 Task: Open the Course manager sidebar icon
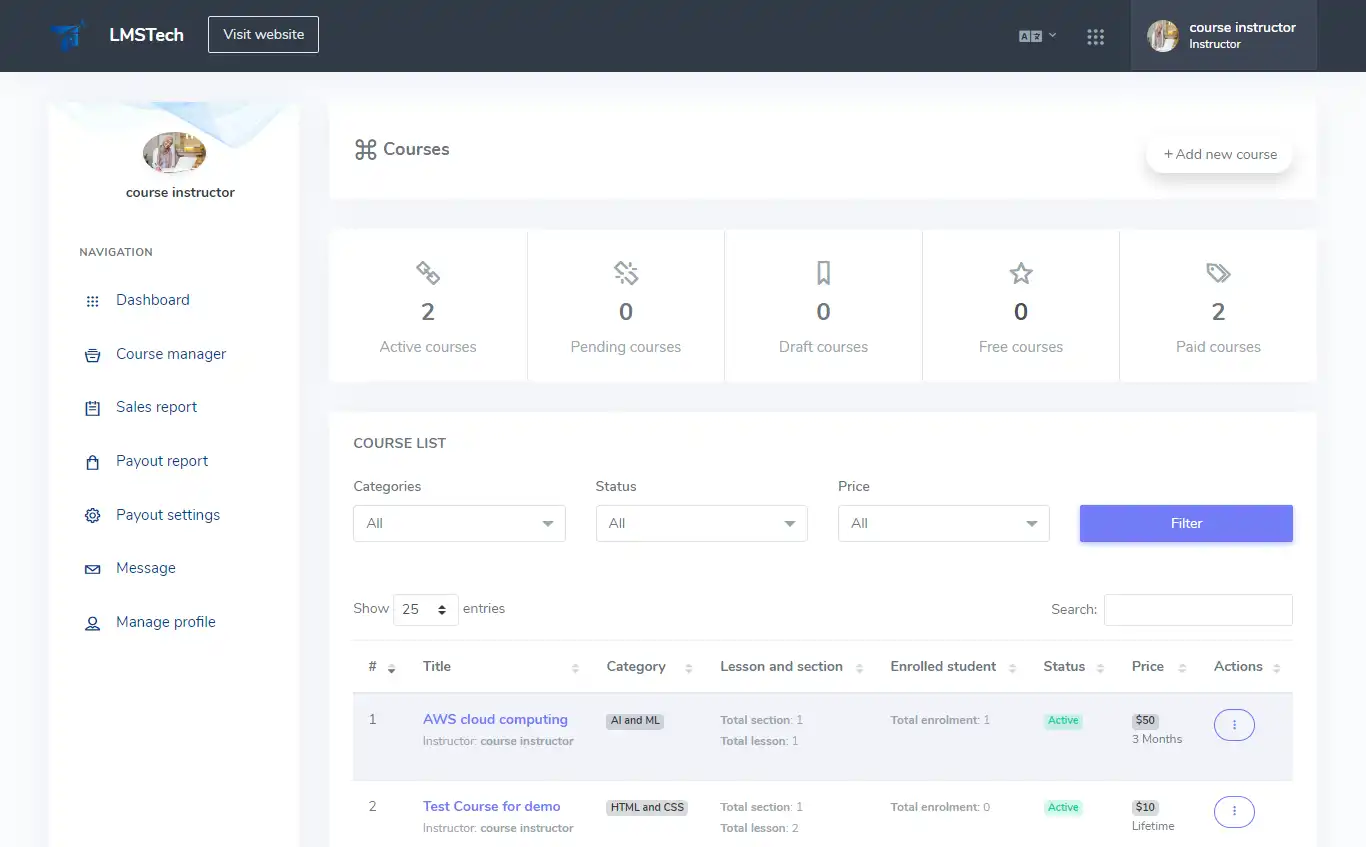[x=92, y=354]
